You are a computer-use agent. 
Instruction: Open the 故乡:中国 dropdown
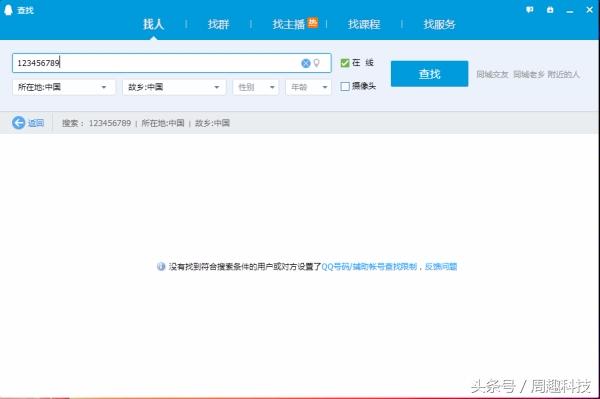point(174,87)
